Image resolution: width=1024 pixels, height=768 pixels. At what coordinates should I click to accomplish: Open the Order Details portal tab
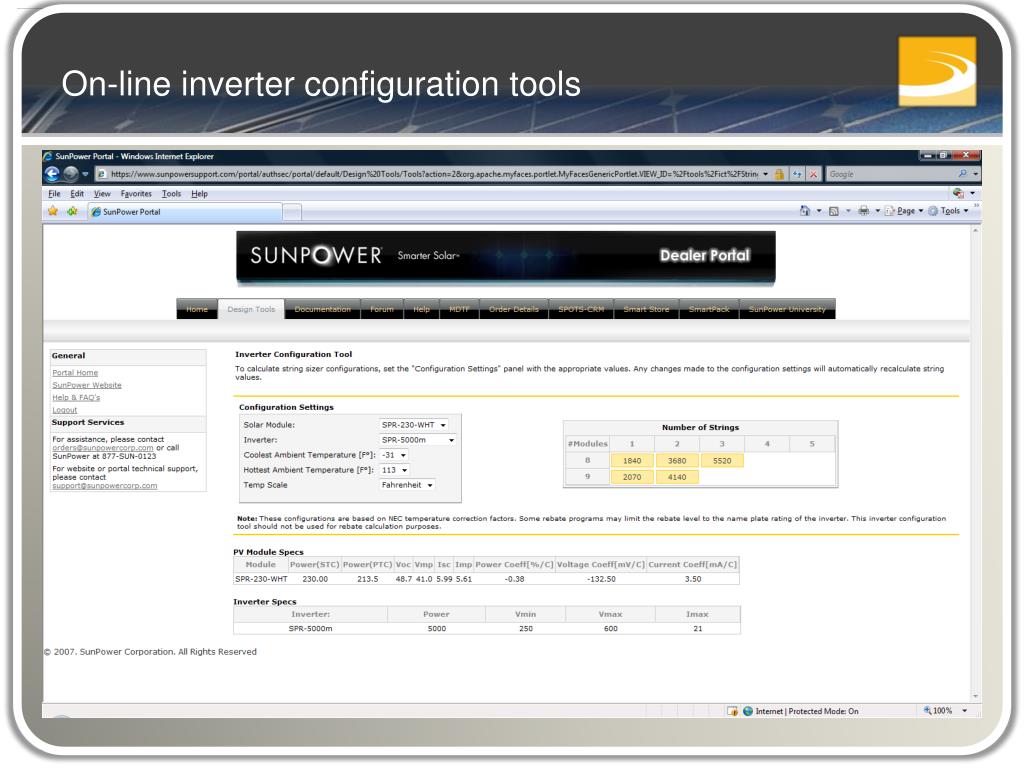point(514,309)
